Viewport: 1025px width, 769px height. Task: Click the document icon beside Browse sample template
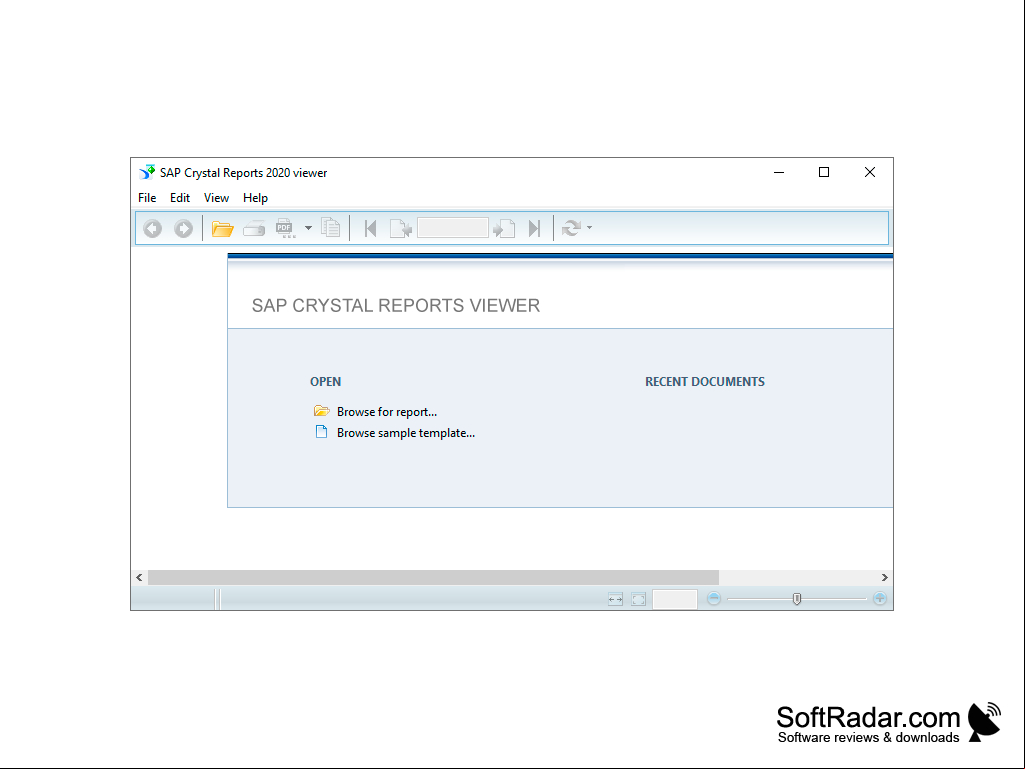321,432
